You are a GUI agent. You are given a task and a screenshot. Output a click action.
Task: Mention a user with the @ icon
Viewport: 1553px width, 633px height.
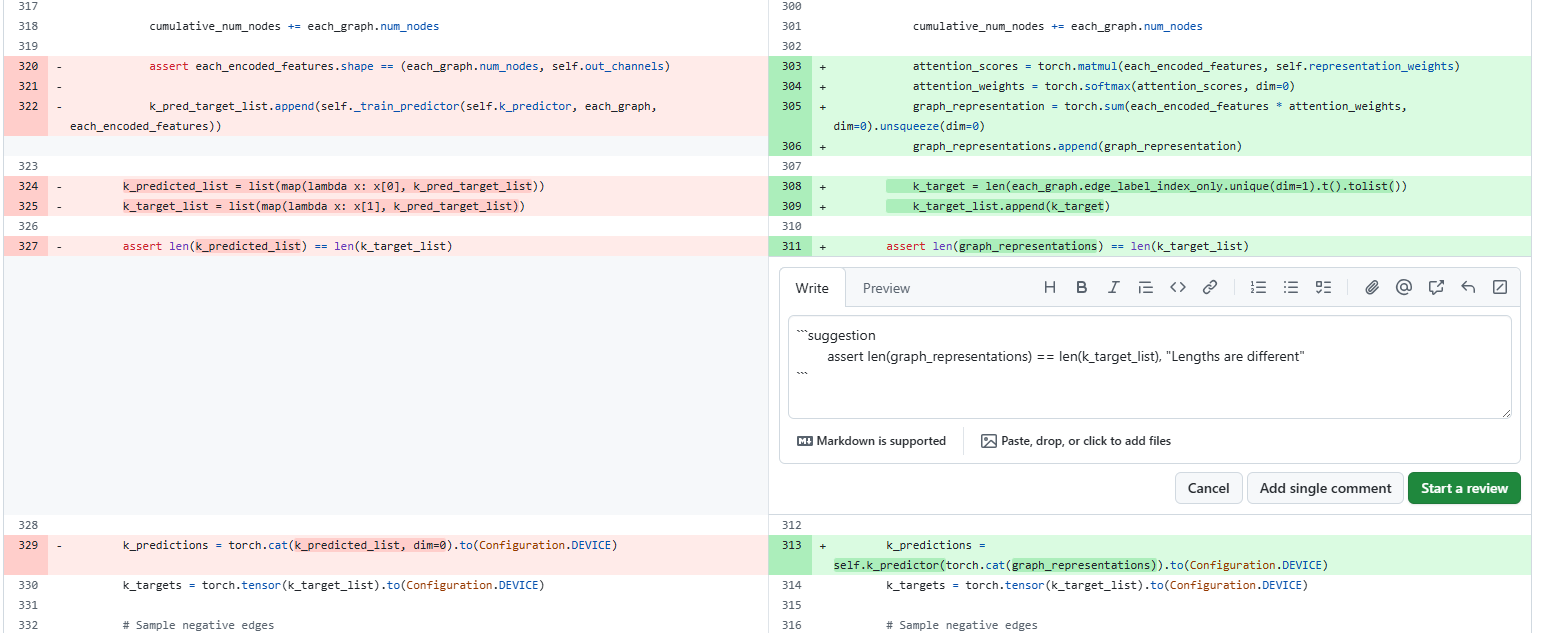(x=1404, y=287)
